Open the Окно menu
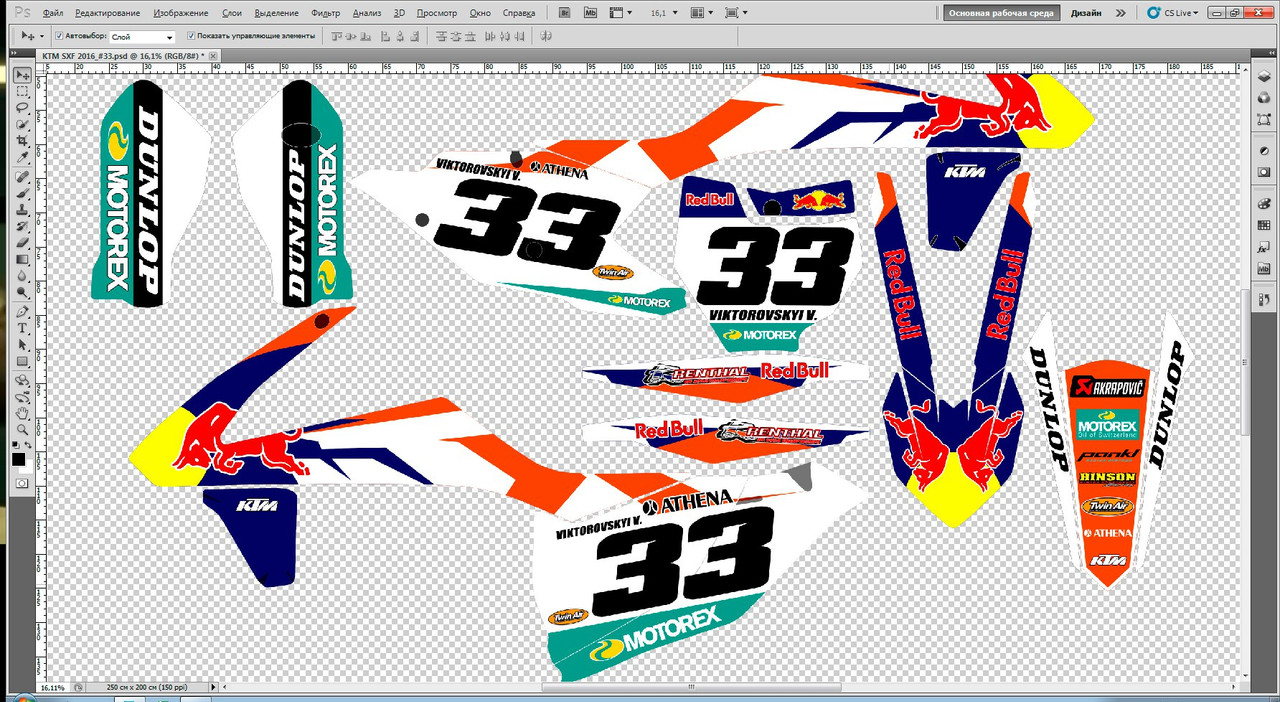 pyautogui.click(x=480, y=13)
